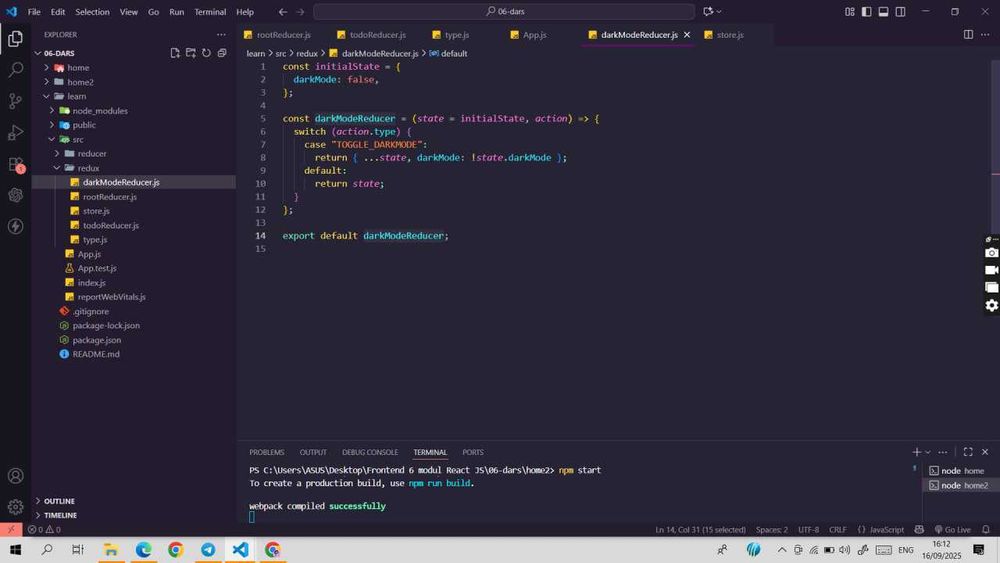Open the Terminal menu
Image resolution: width=1000 pixels, height=563 pixels.
click(210, 11)
